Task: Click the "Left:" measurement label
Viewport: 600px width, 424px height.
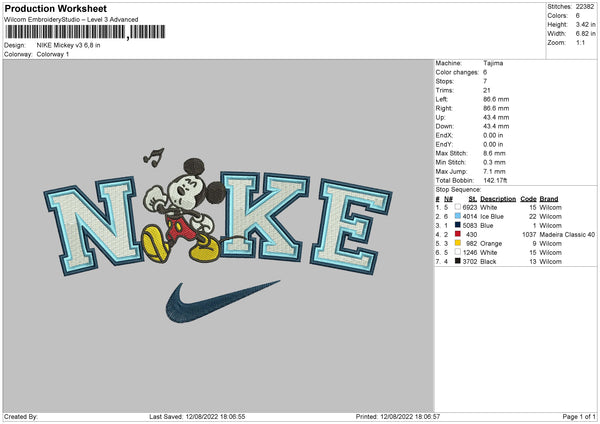Action: pyautogui.click(x=441, y=99)
